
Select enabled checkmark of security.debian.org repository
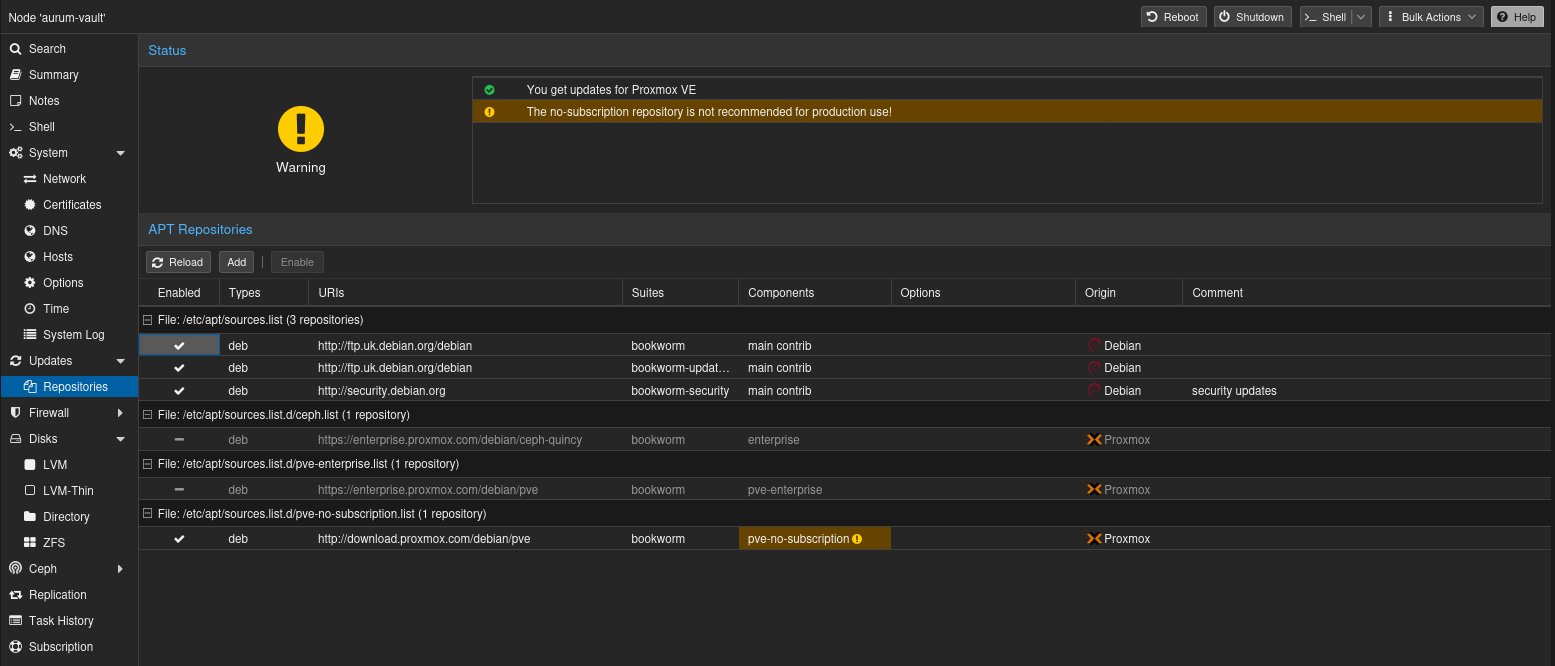[x=179, y=391]
